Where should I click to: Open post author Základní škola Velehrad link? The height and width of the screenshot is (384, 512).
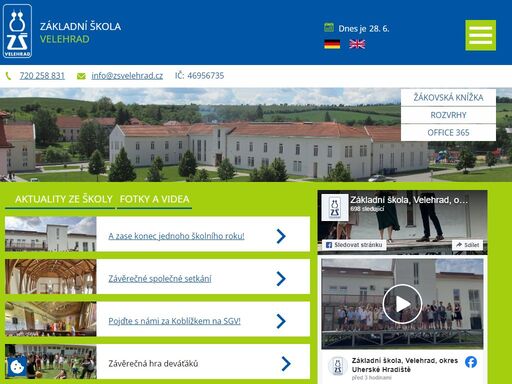tap(405, 365)
